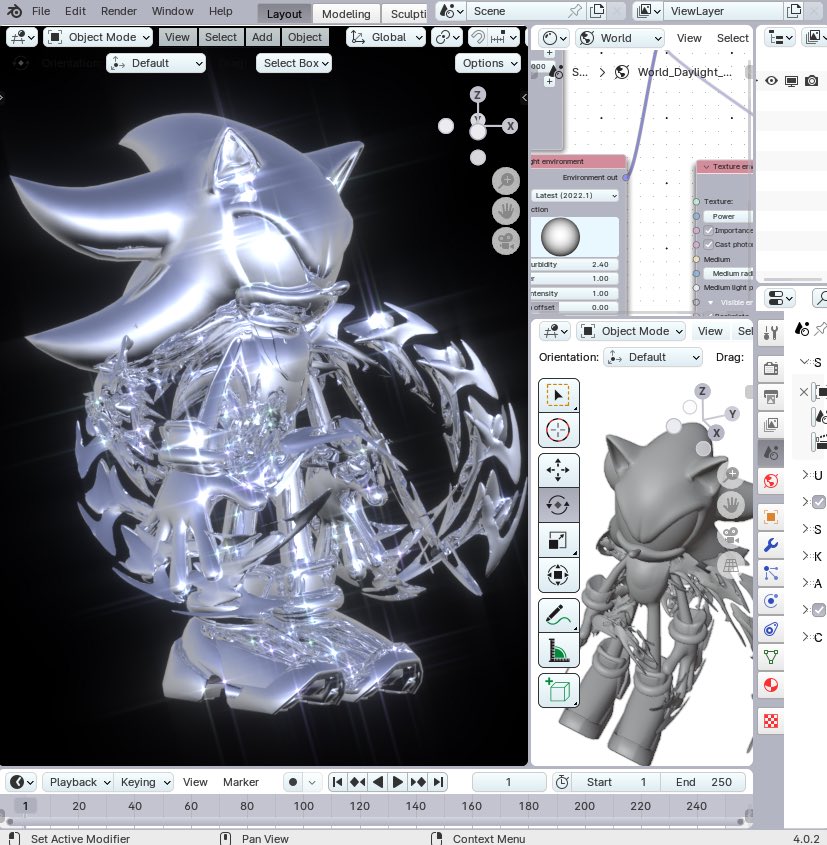
Task: Click zoom magnifier gizmo in large viewport
Action: (505, 181)
